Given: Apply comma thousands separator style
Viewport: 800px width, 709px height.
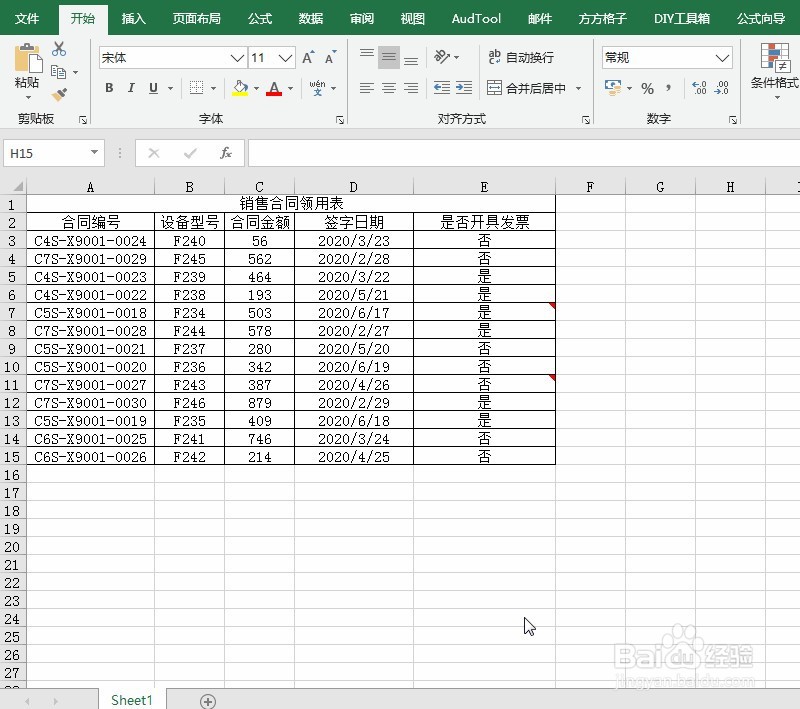Looking at the screenshot, I should [x=668, y=88].
